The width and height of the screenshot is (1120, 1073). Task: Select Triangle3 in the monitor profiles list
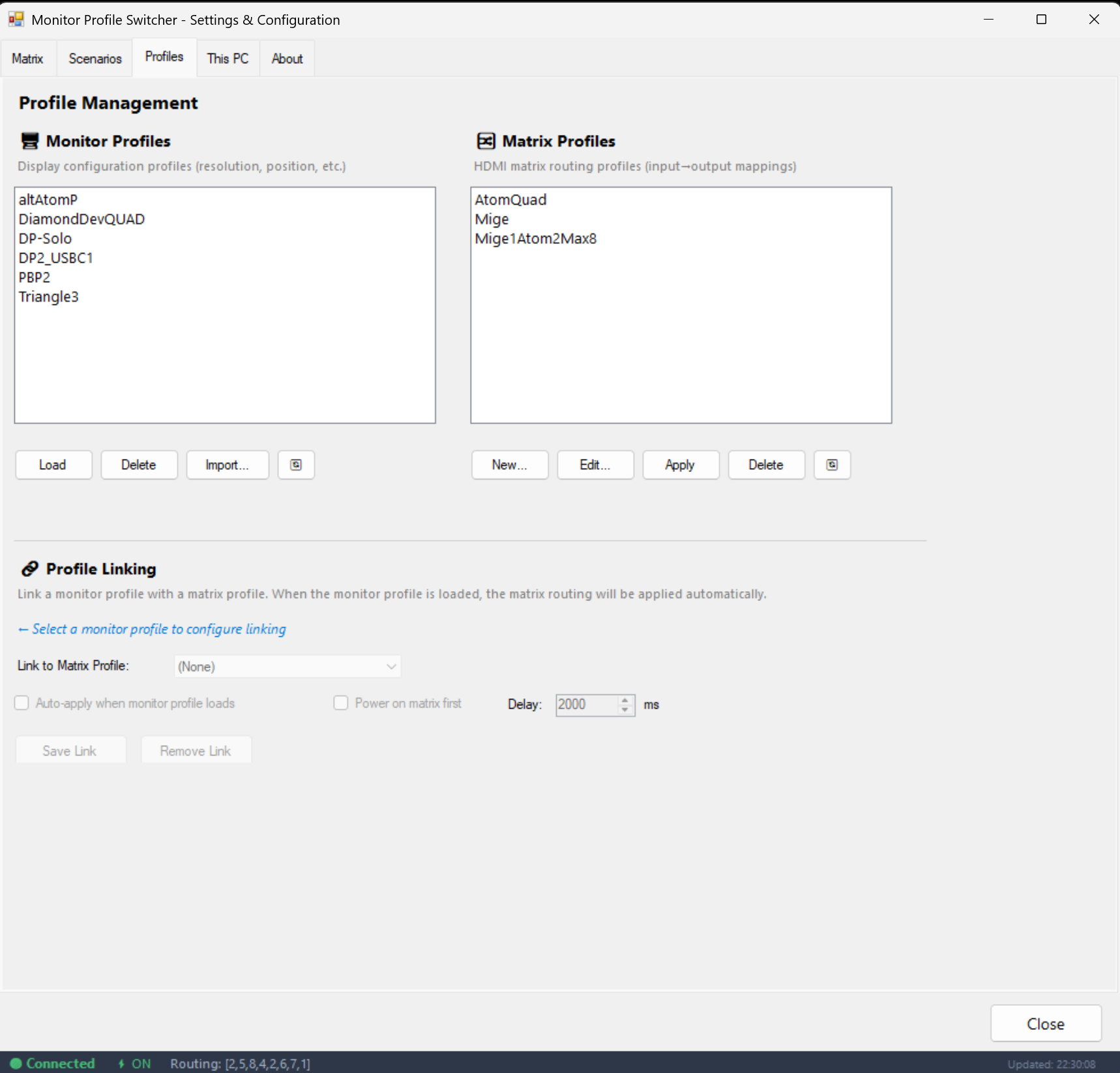tap(49, 297)
